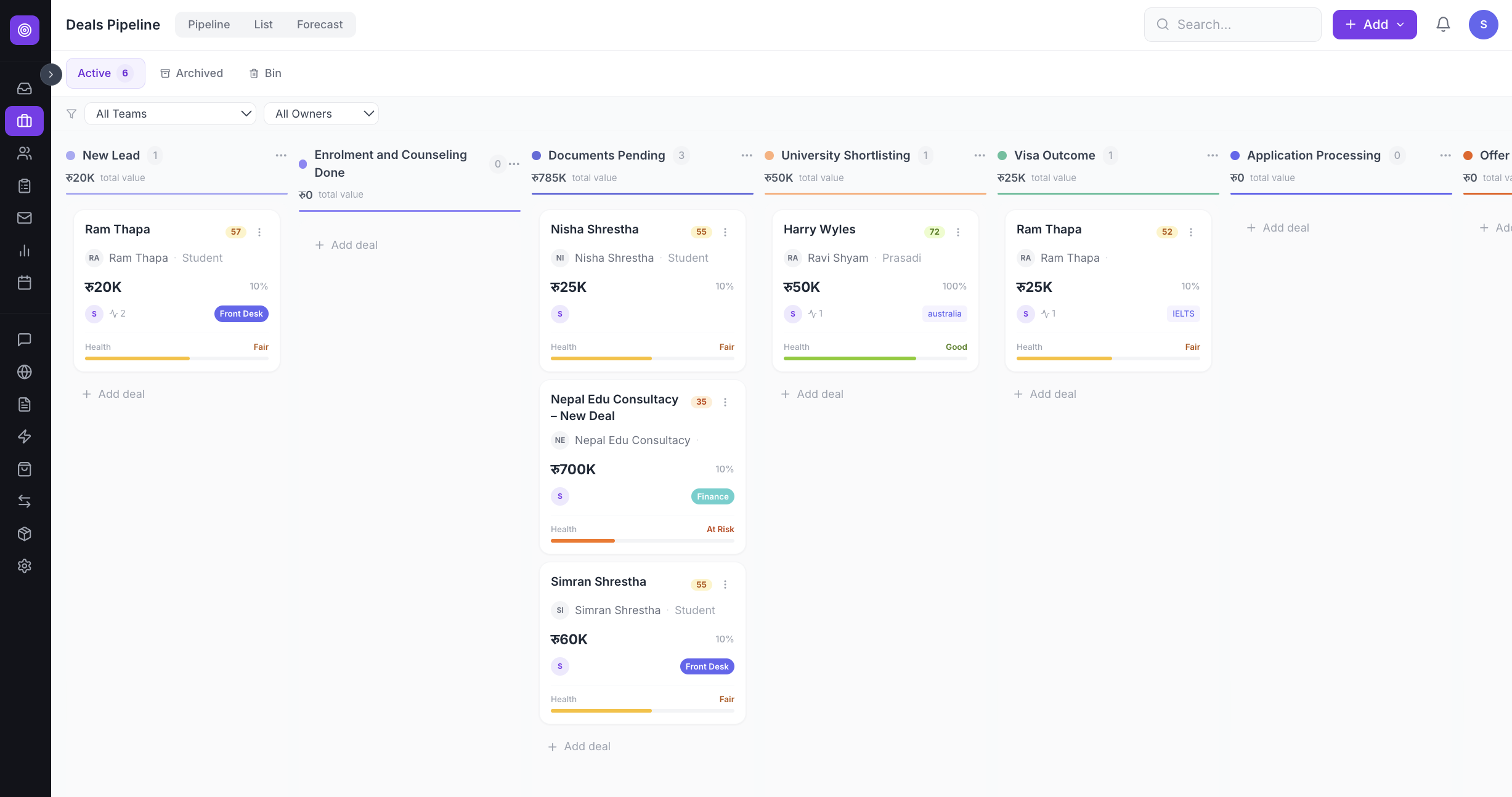Viewport: 1512px width, 797px height.
Task: Open the All Teams dropdown
Action: click(170, 114)
